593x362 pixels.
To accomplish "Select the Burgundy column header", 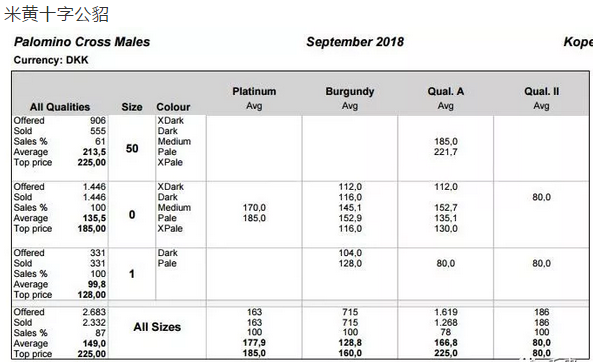I will click(350, 92).
